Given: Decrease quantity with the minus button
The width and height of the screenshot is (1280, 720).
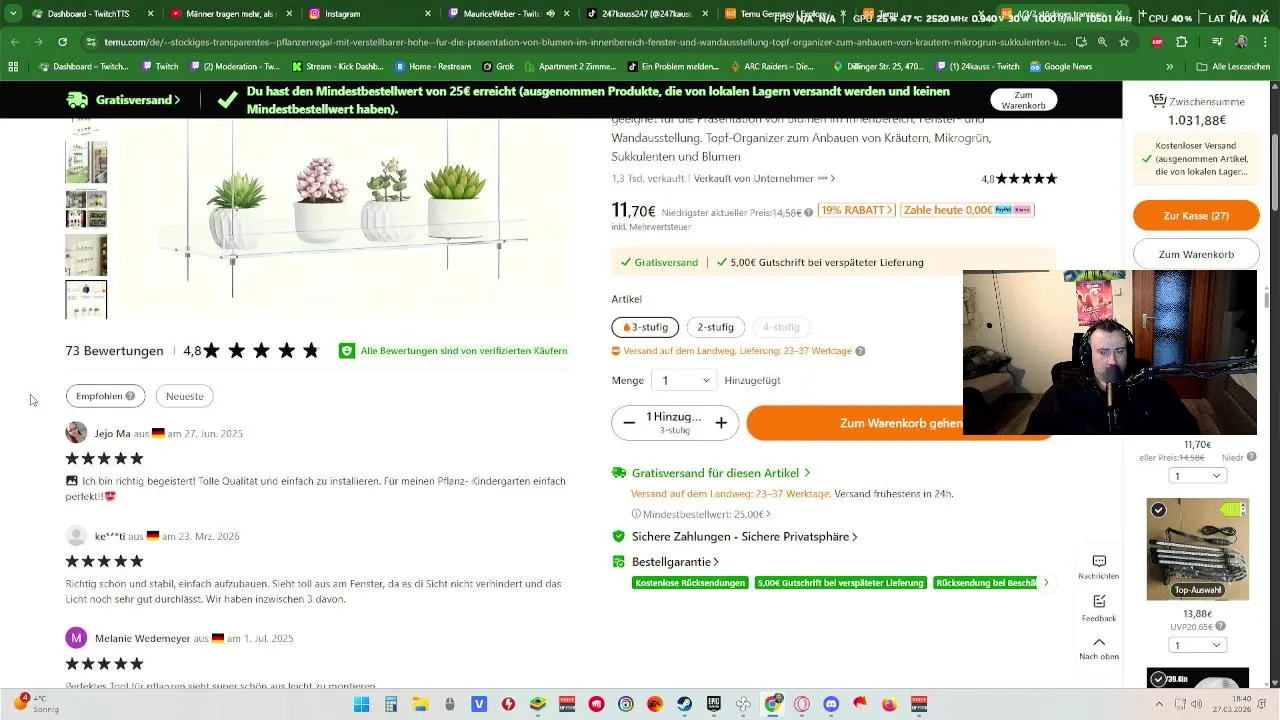Looking at the screenshot, I should tap(629, 423).
